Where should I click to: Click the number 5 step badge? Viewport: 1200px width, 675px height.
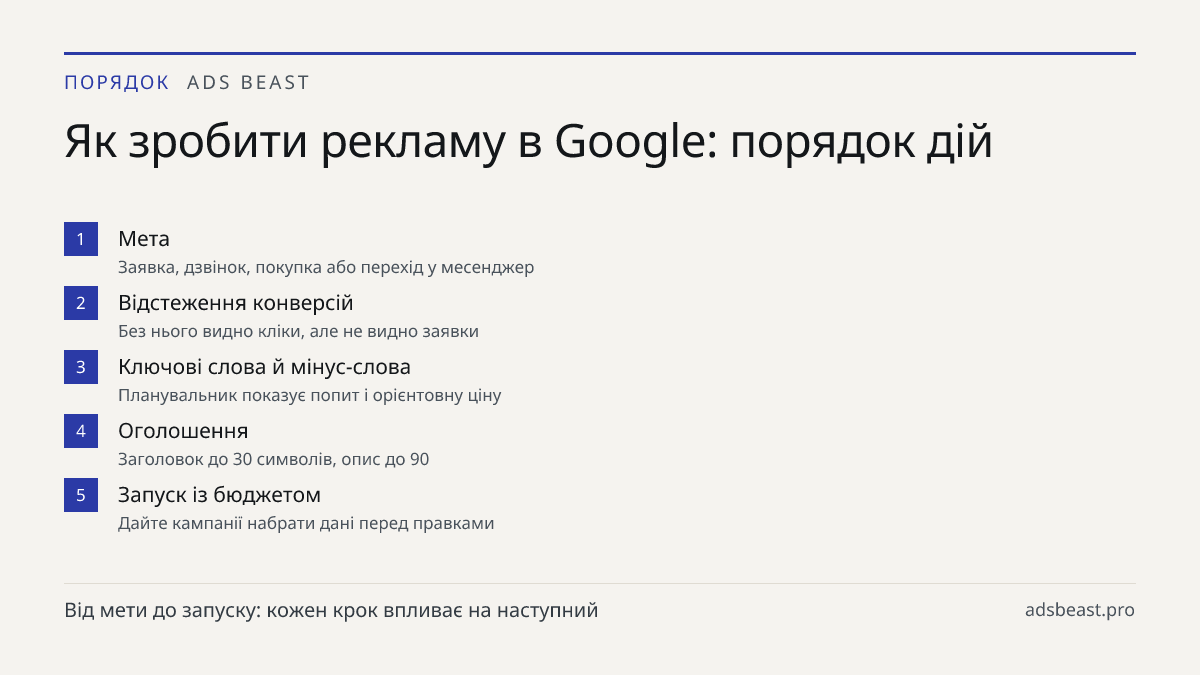[81, 495]
